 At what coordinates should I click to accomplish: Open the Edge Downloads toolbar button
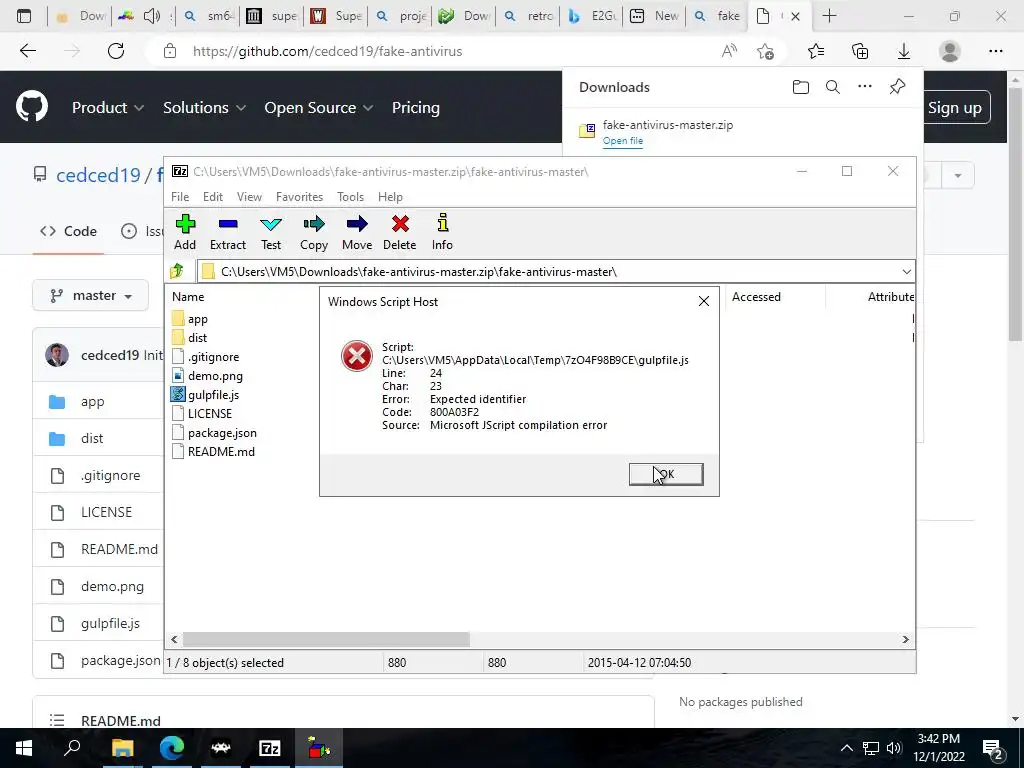(904, 51)
